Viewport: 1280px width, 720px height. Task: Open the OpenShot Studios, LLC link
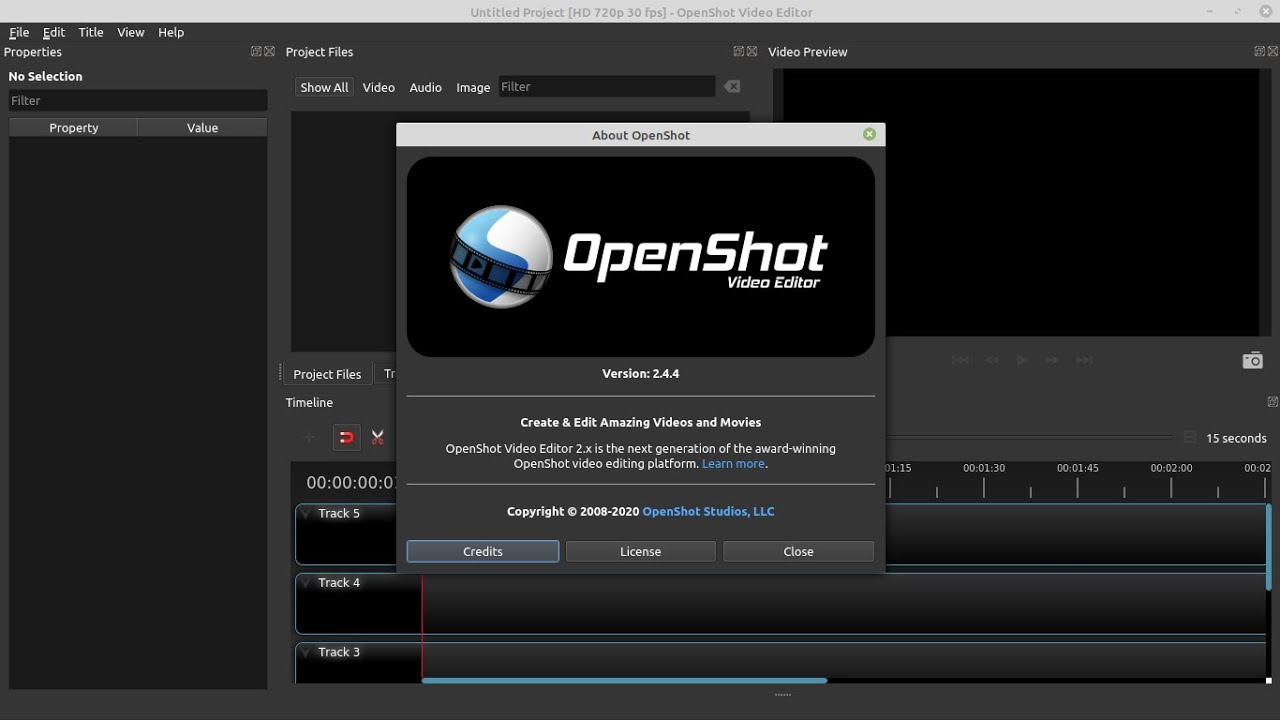click(708, 511)
